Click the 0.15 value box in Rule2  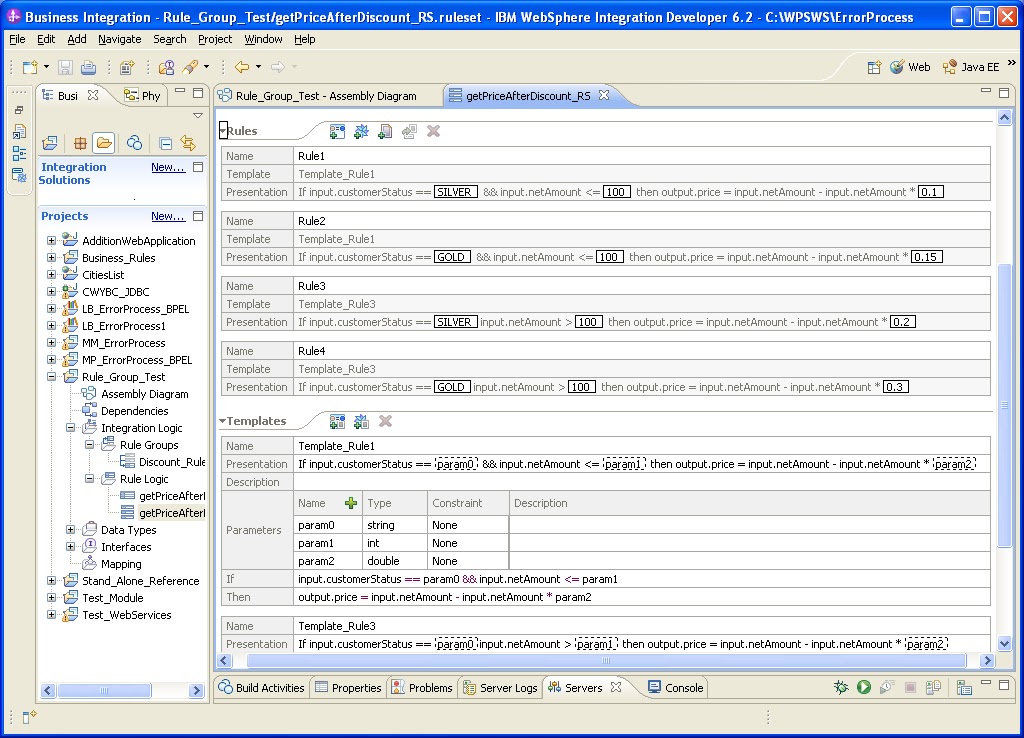[927, 257]
